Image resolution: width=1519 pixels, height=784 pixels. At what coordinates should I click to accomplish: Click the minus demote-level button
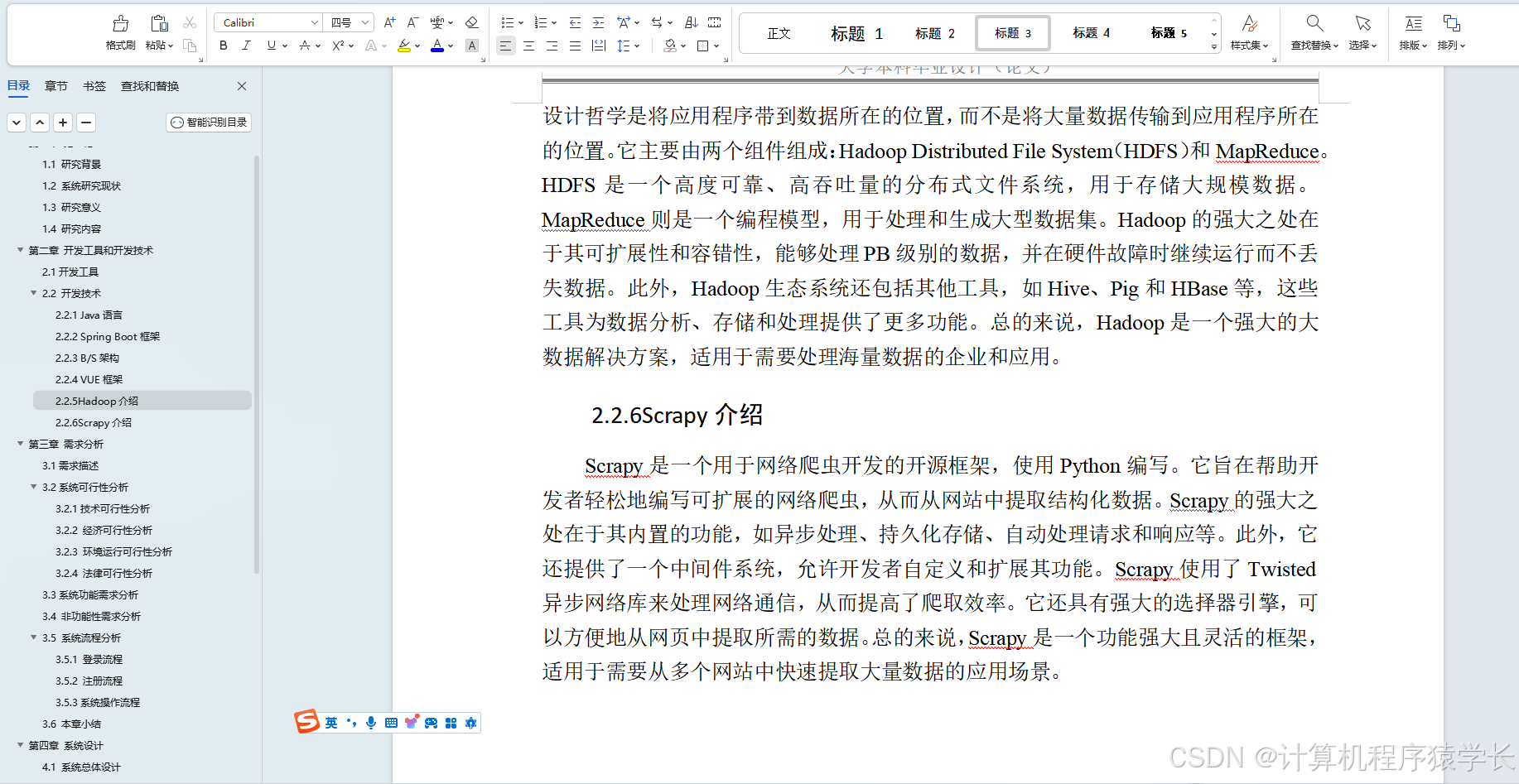tap(86, 123)
